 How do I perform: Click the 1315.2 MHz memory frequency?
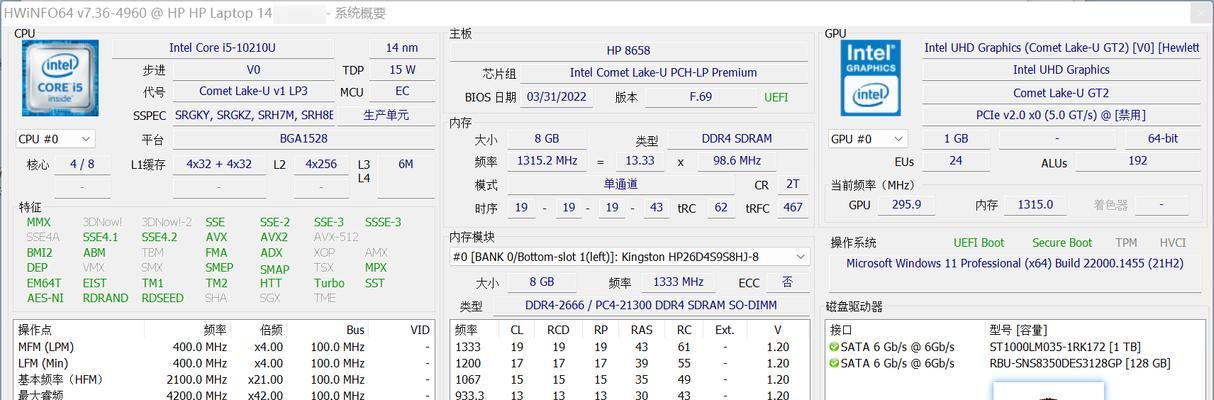[x=548, y=161]
